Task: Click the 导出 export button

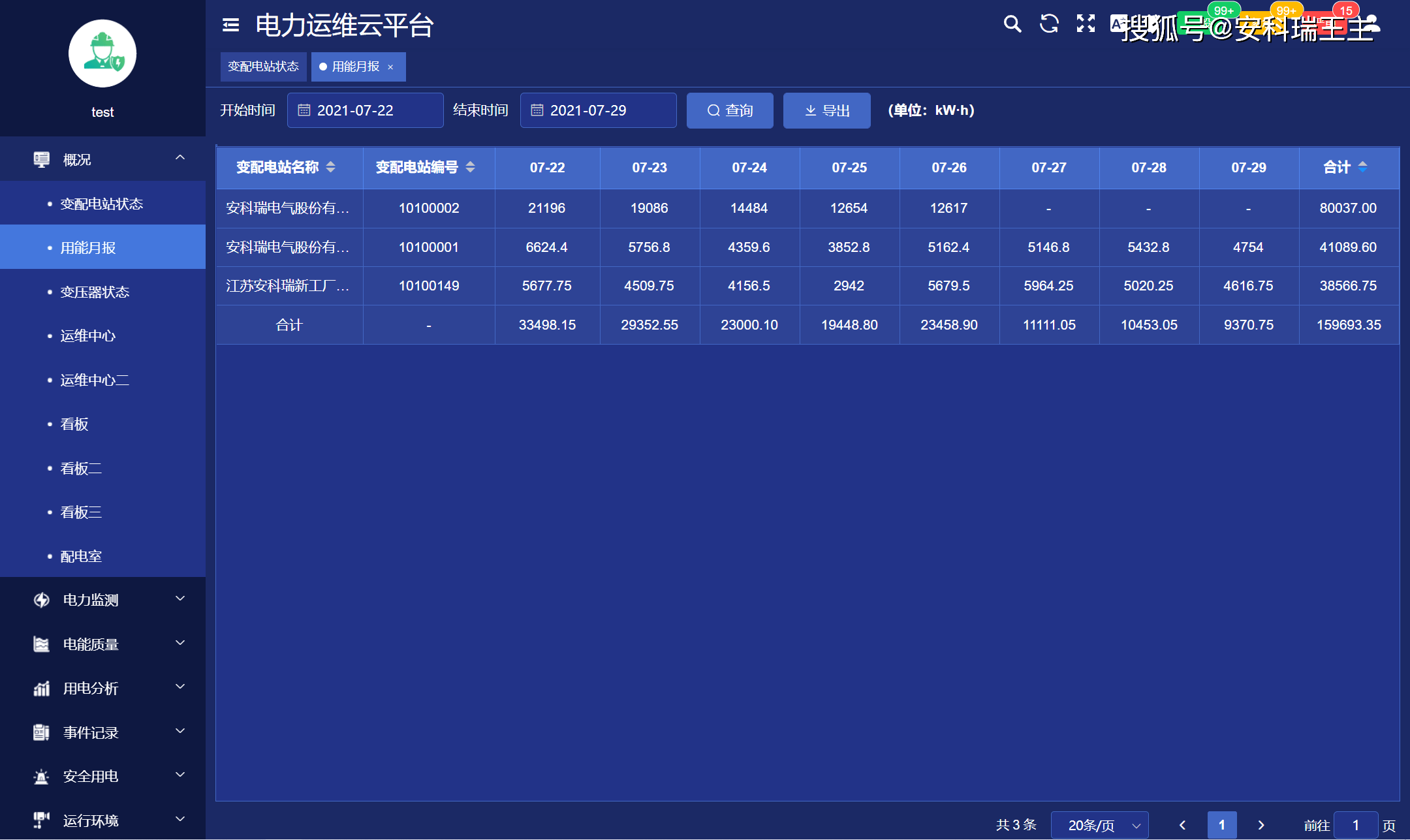Action: 826,110
